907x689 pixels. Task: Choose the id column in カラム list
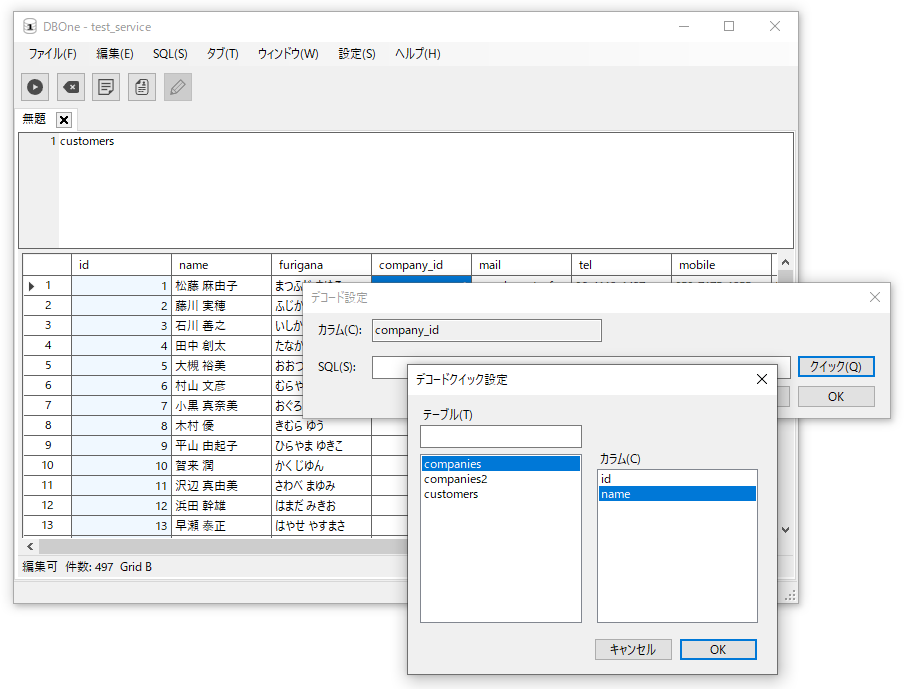[606, 479]
